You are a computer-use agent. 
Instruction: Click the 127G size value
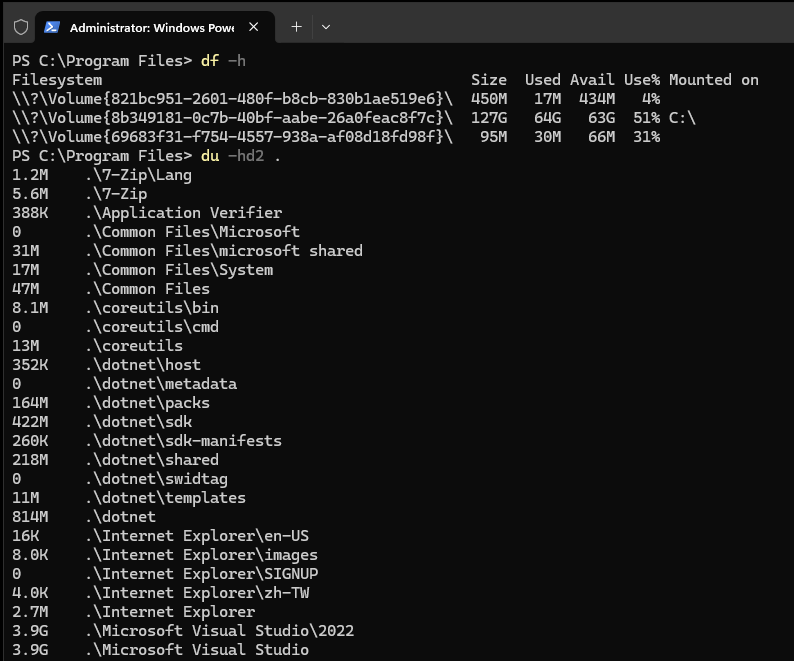489,118
